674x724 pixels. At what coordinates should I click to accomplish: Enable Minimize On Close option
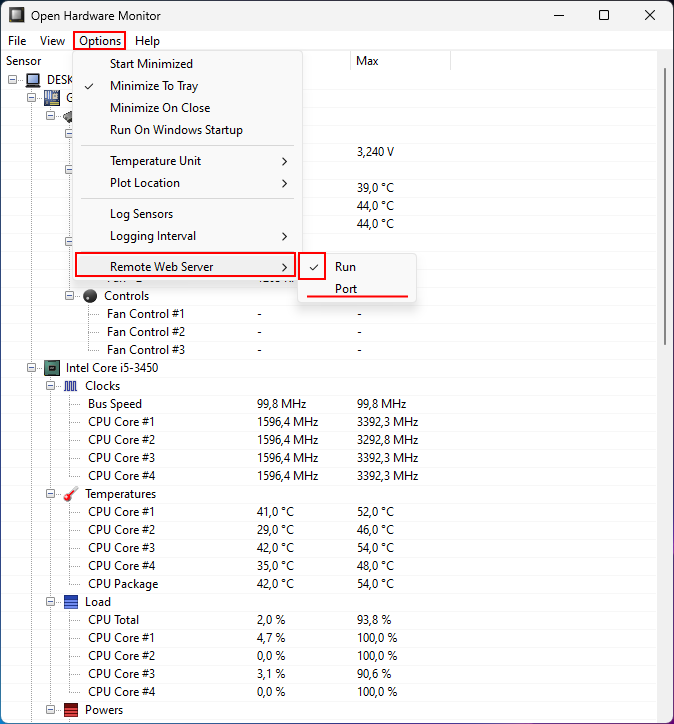click(187, 108)
